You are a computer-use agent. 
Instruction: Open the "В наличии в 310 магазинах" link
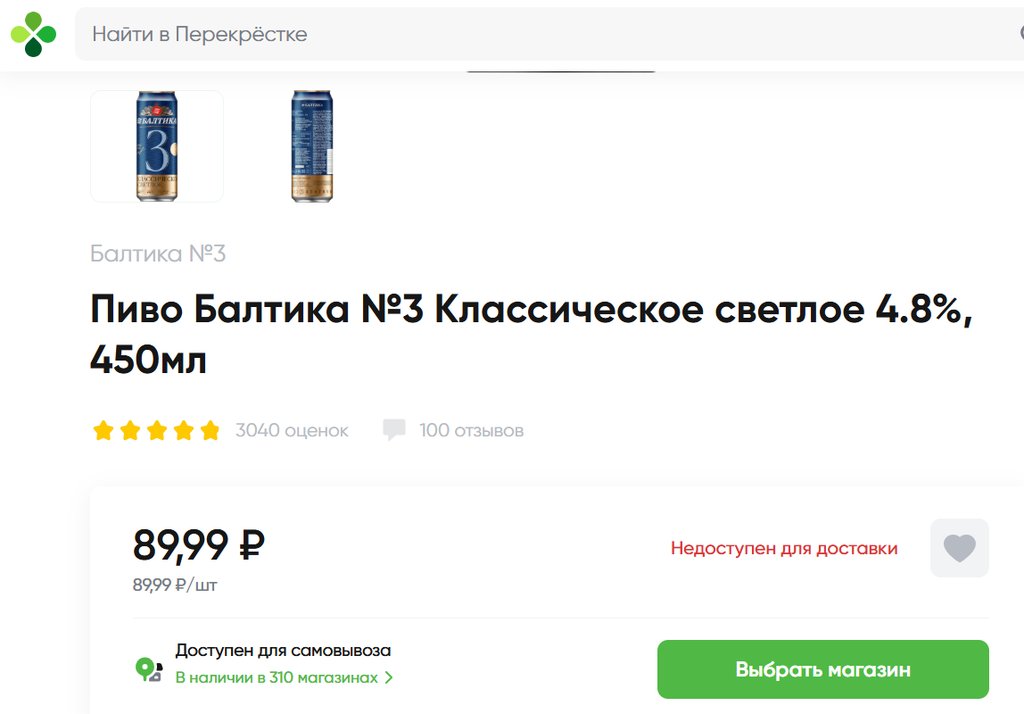click(x=277, y=678)
